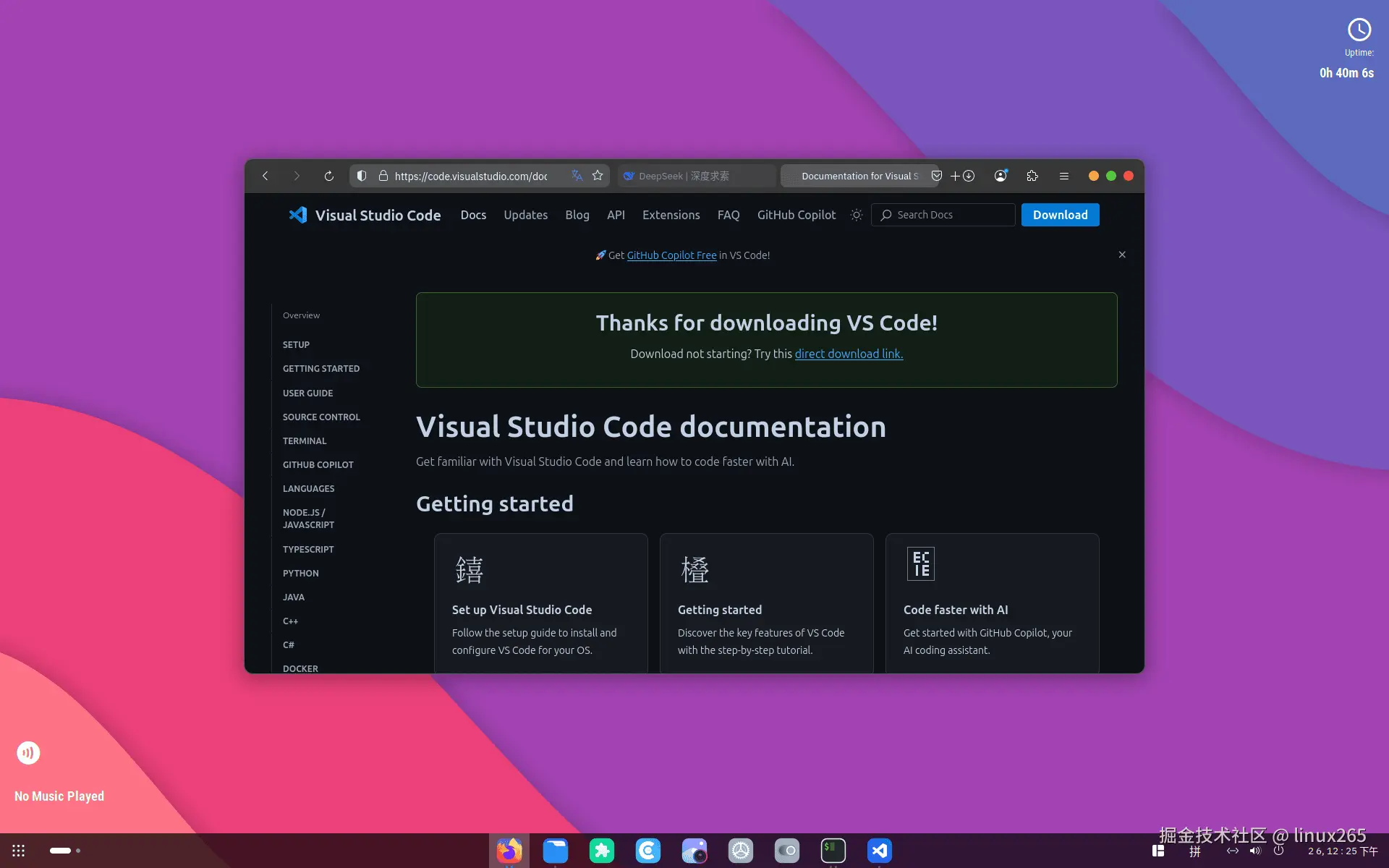Image resolution: width=1389 pixels, height=868 pixels.
Task: Click the translate page icon in address bar
Action: [x=577, y=176]
